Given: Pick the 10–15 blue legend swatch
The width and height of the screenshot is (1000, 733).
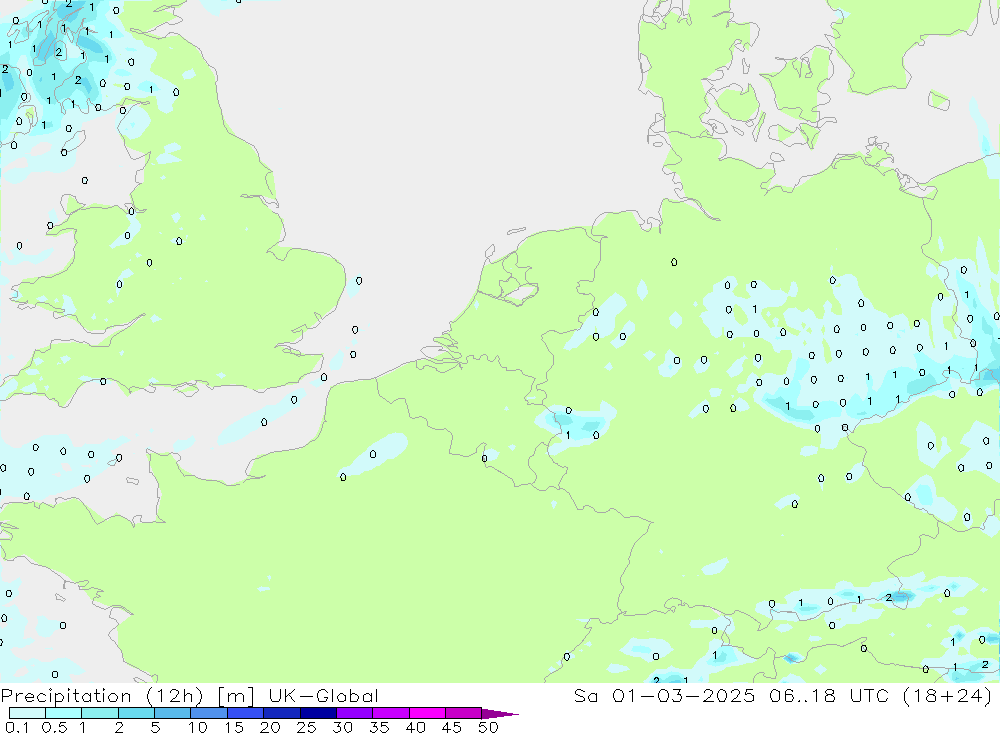Looking at the screenshot, I should pos(209,713).
